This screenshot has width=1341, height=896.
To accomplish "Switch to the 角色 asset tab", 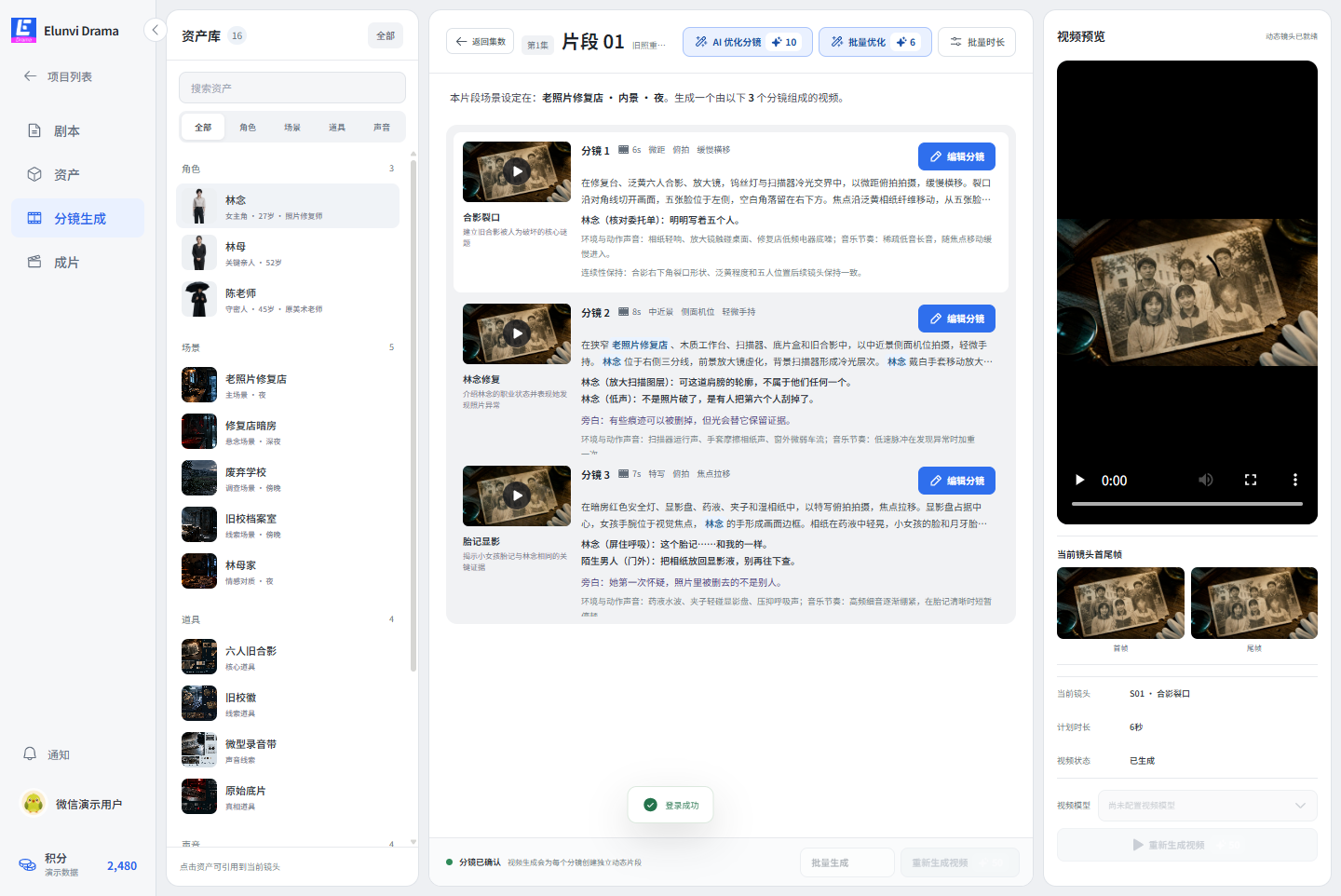I will (248, 127).
